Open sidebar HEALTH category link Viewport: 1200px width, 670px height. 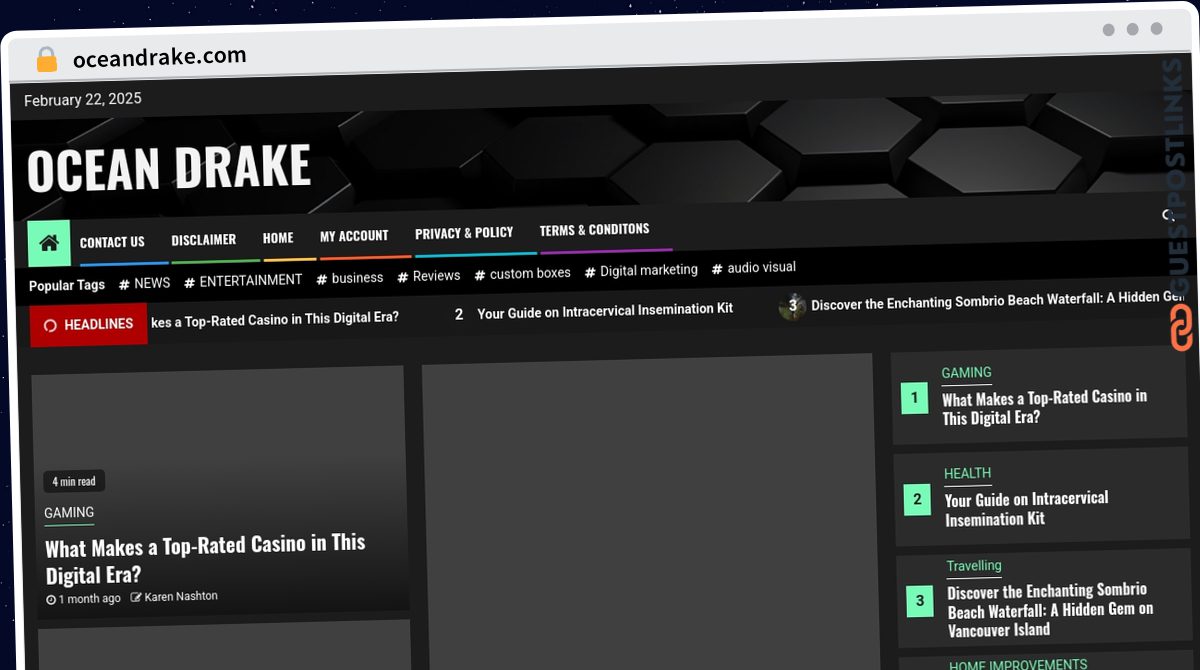pos(968,473)
